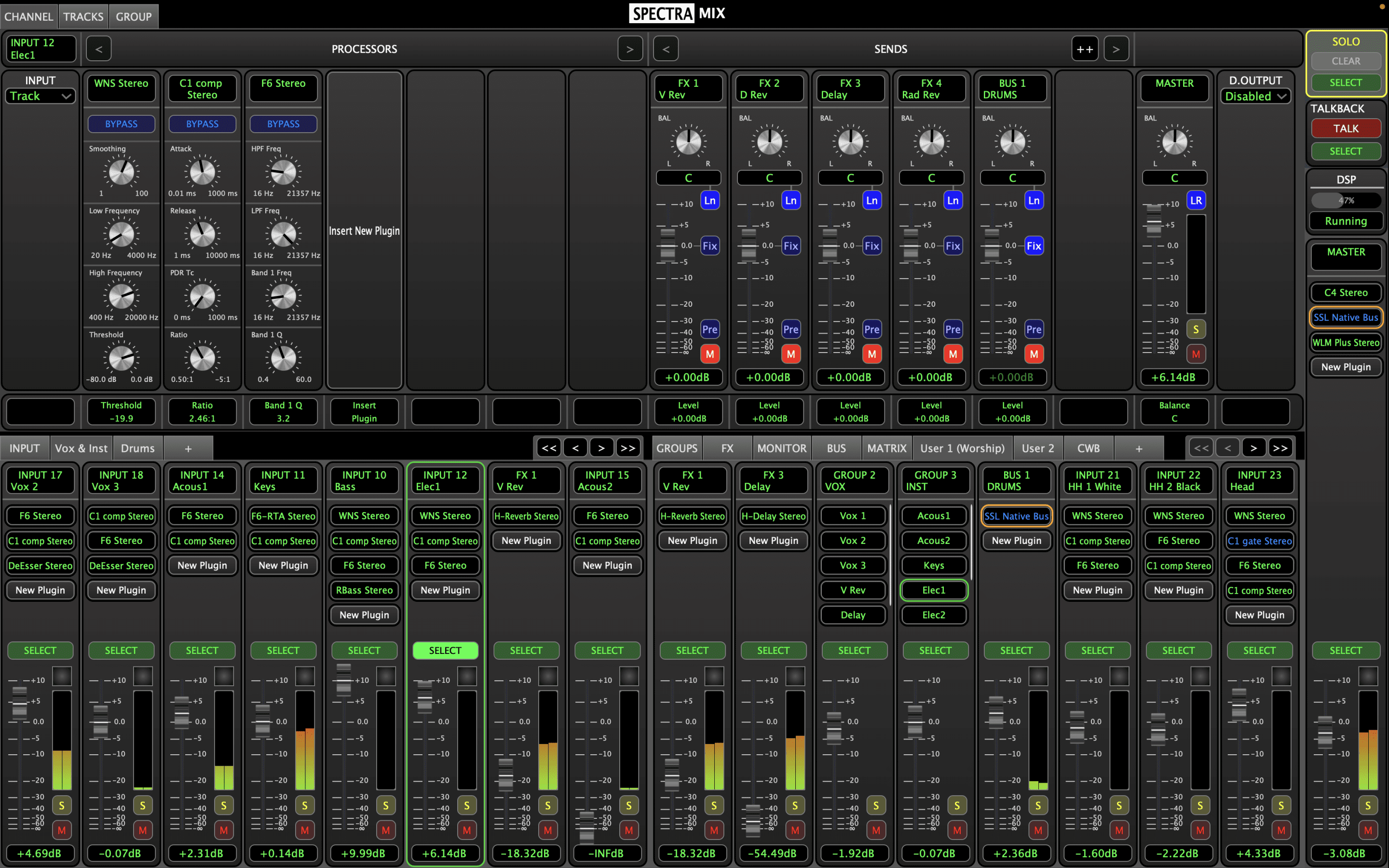Click the LR button on MASTER send
This screenshot has height=868, width=1389.
point(1196,200)
